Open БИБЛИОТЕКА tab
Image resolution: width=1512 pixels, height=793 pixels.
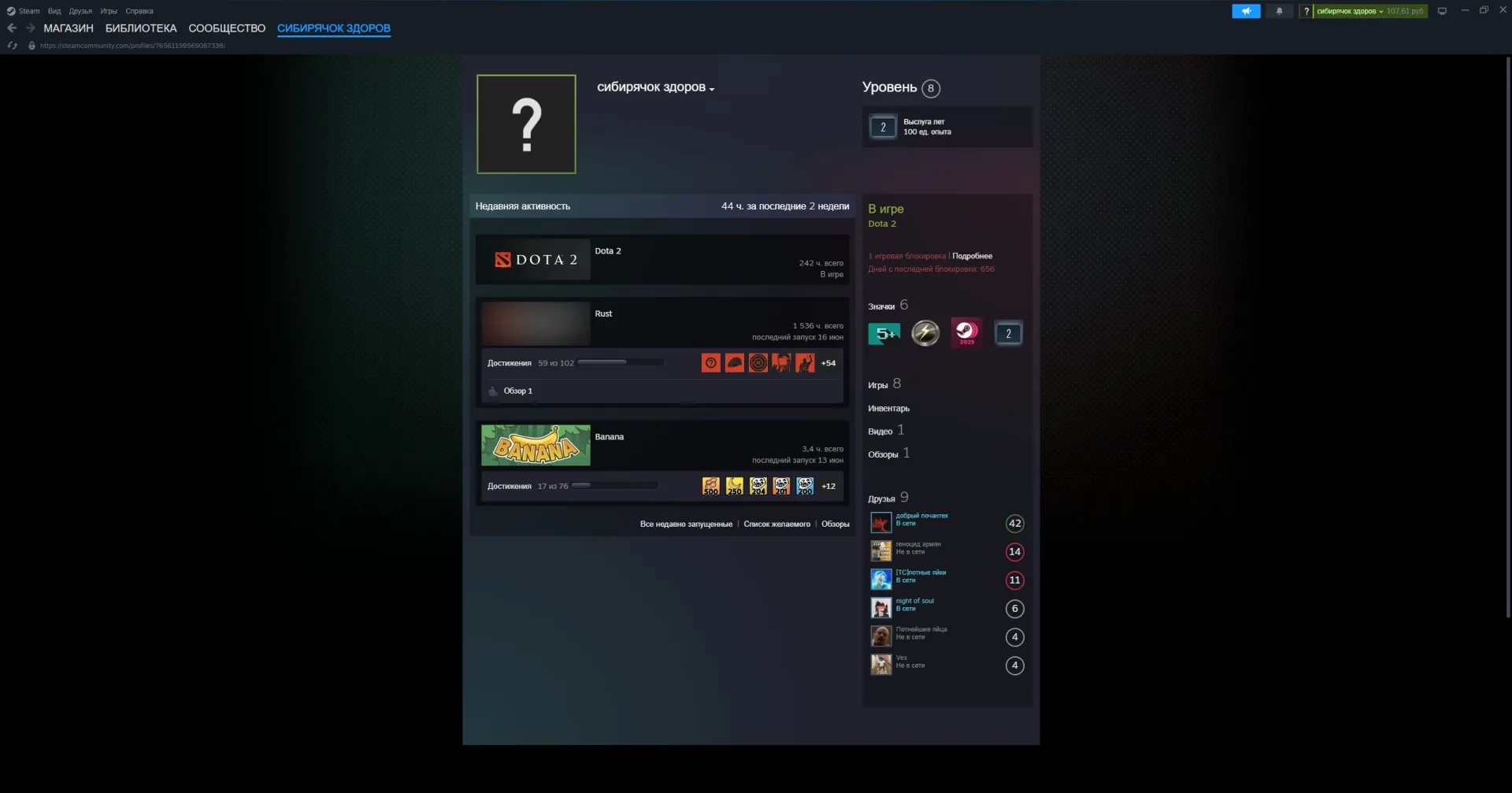[141, 28]
